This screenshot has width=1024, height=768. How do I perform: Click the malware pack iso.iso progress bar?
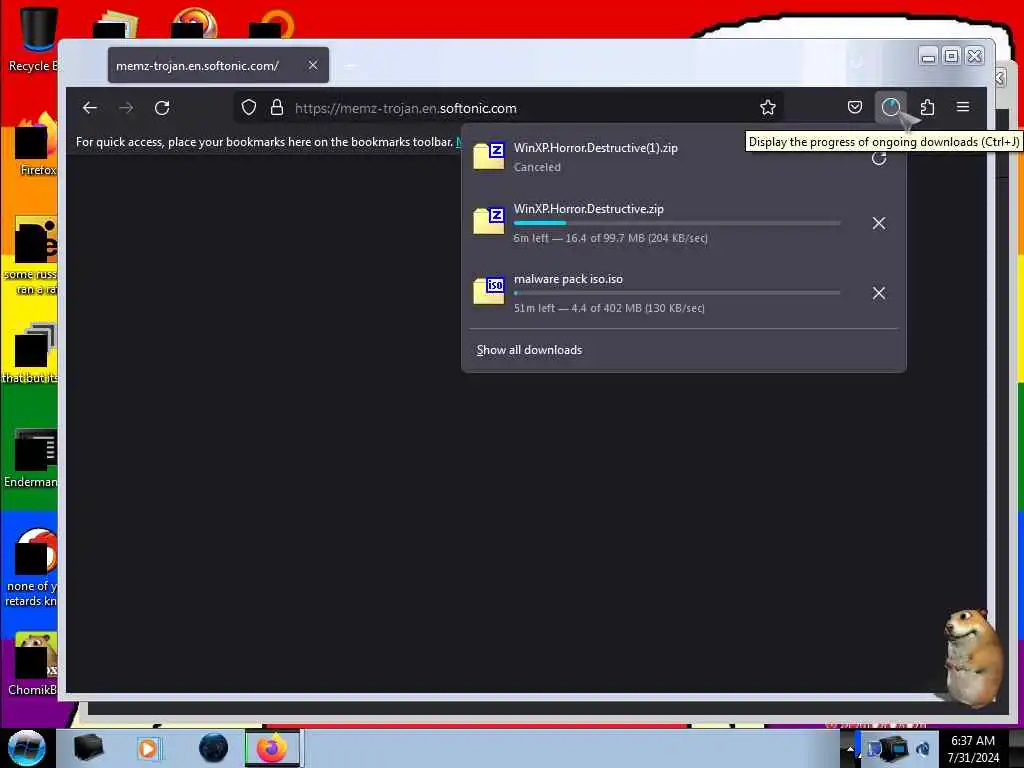[x=677, y=293]
